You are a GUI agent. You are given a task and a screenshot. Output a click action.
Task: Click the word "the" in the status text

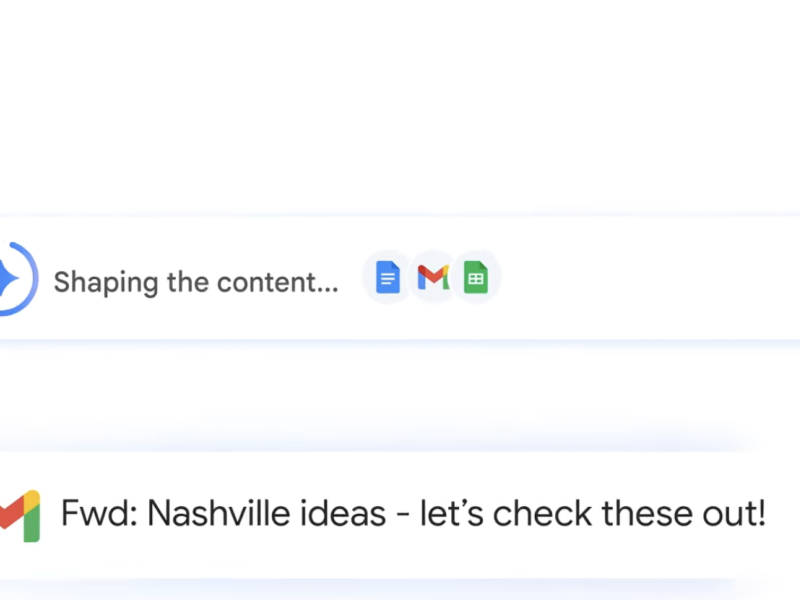tap(189, 282)
